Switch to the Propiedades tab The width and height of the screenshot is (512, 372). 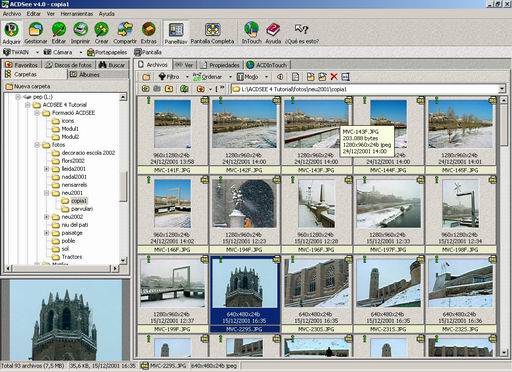pos(220,65)
